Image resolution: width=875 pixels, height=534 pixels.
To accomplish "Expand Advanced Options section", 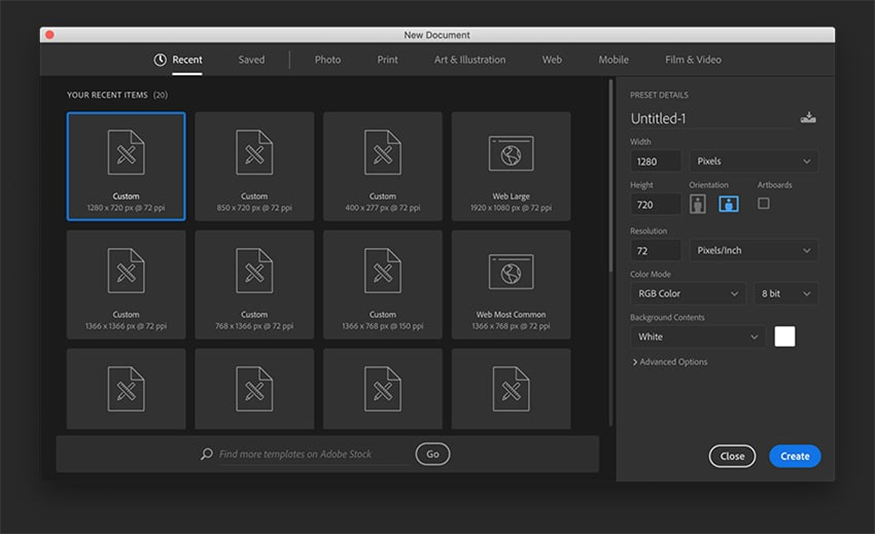I will (x=670, y=362).
